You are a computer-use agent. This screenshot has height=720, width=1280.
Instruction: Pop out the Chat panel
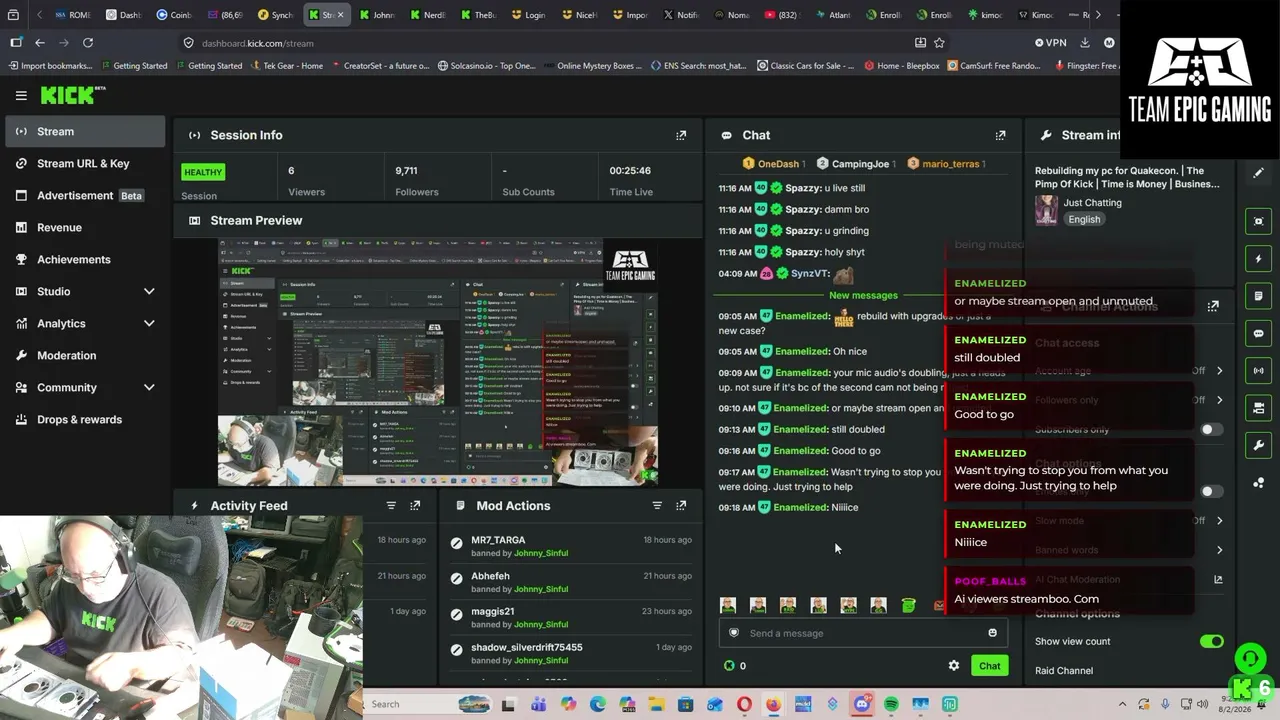point(1000,135)
